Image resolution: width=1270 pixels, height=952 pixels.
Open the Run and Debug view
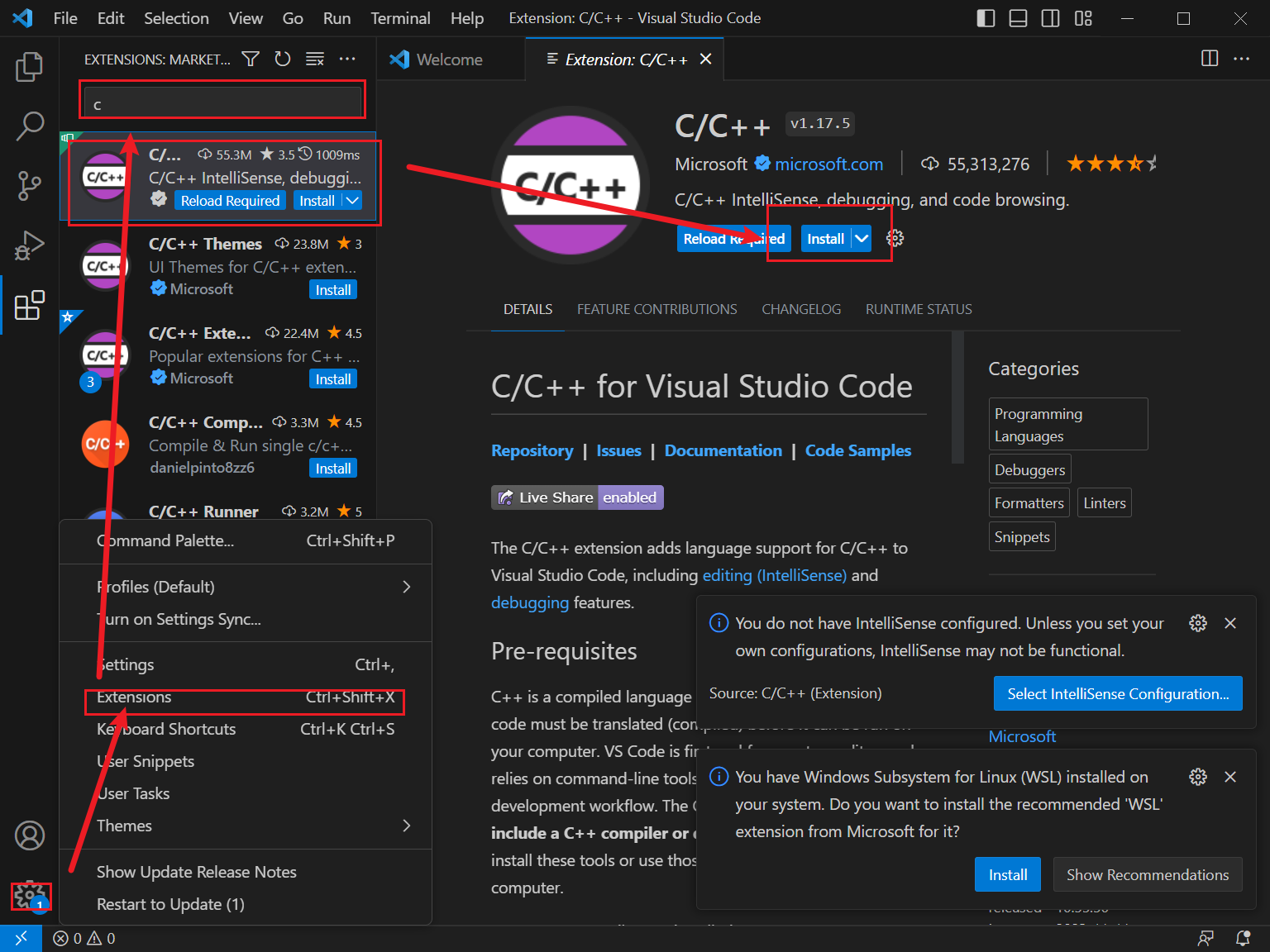coord(30,245)
